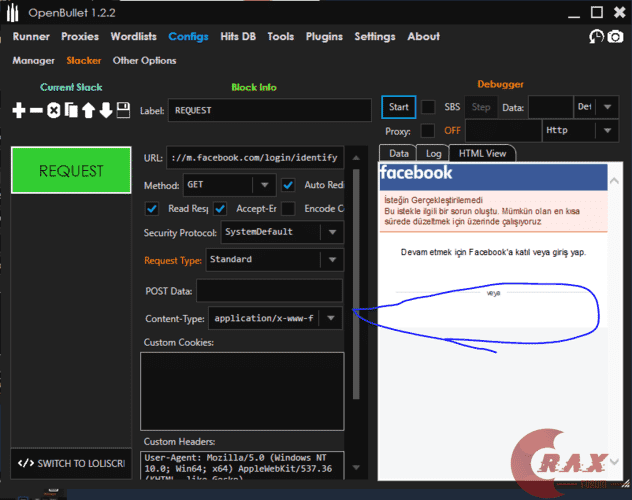
Task: Click SWITCH TO LOLISCRIPT button
Action: [71, 463]
